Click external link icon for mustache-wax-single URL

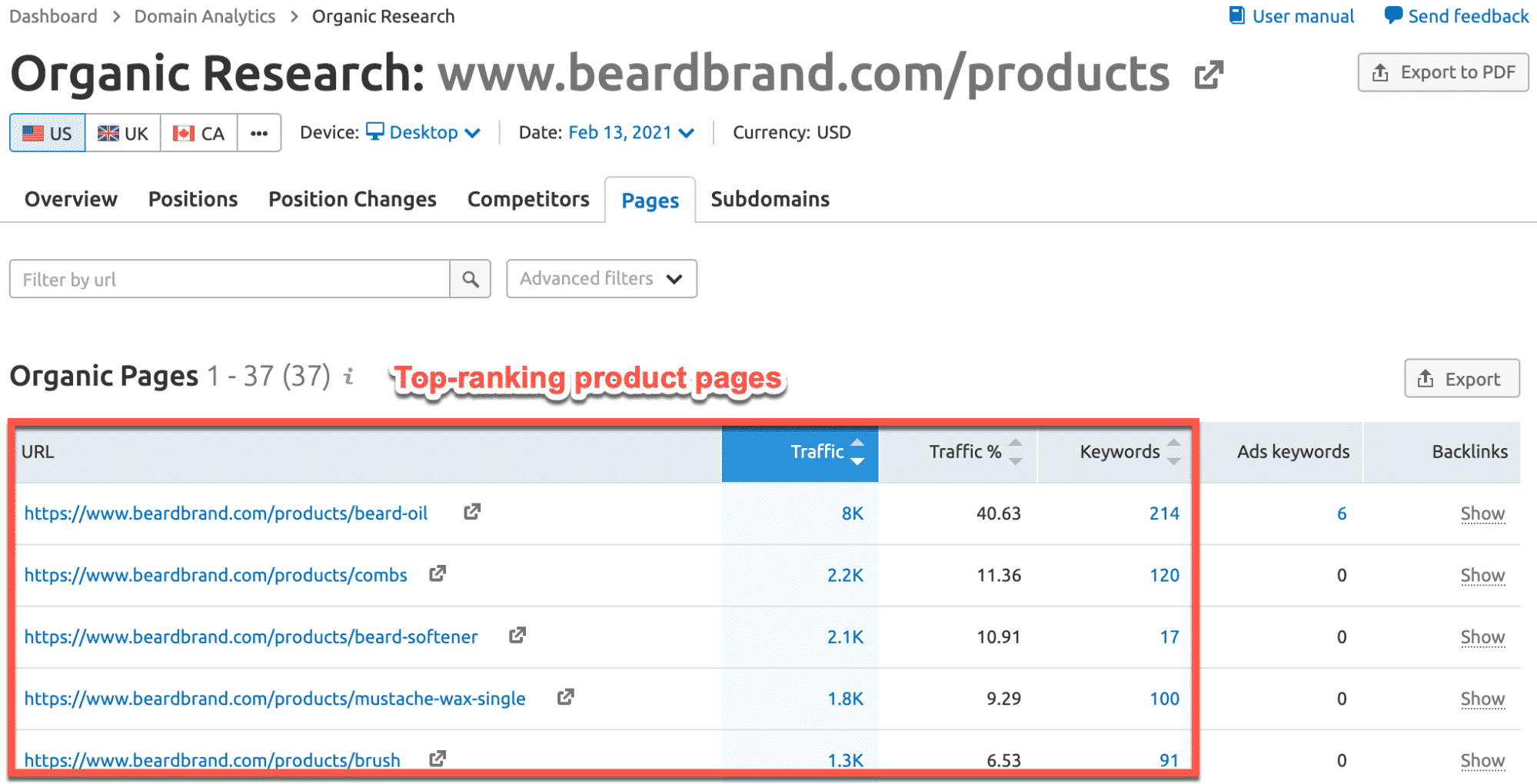coord(566,697)
